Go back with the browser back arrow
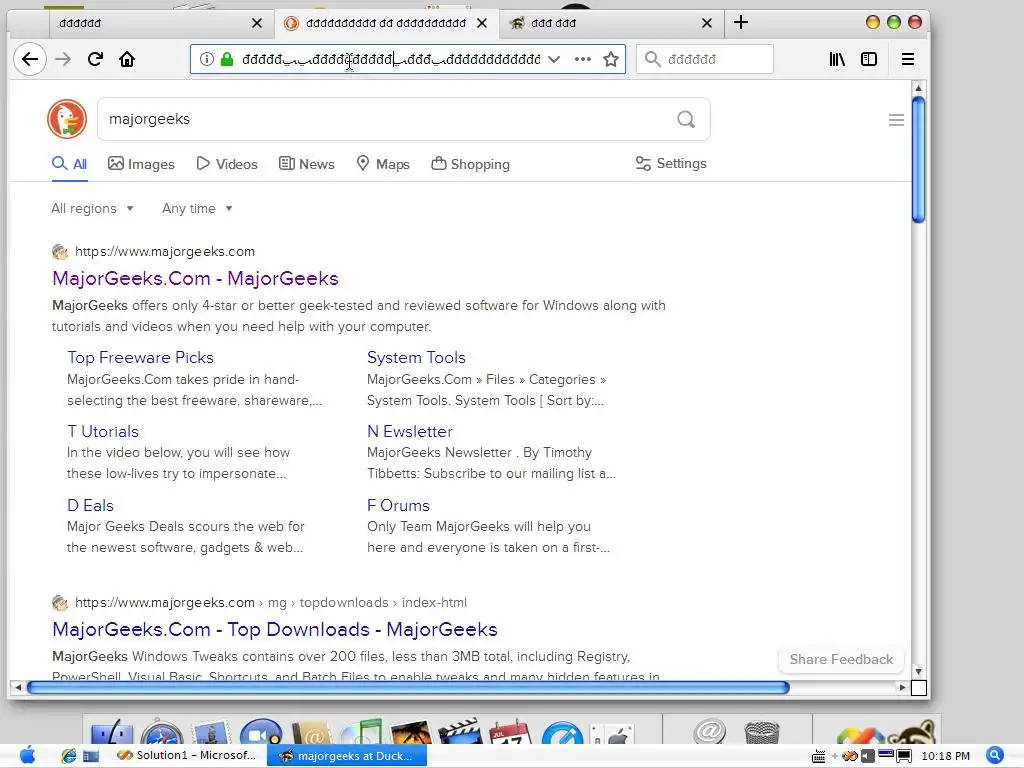The height and width of the screenshot is (768, 1024). (x=30, y=59)
